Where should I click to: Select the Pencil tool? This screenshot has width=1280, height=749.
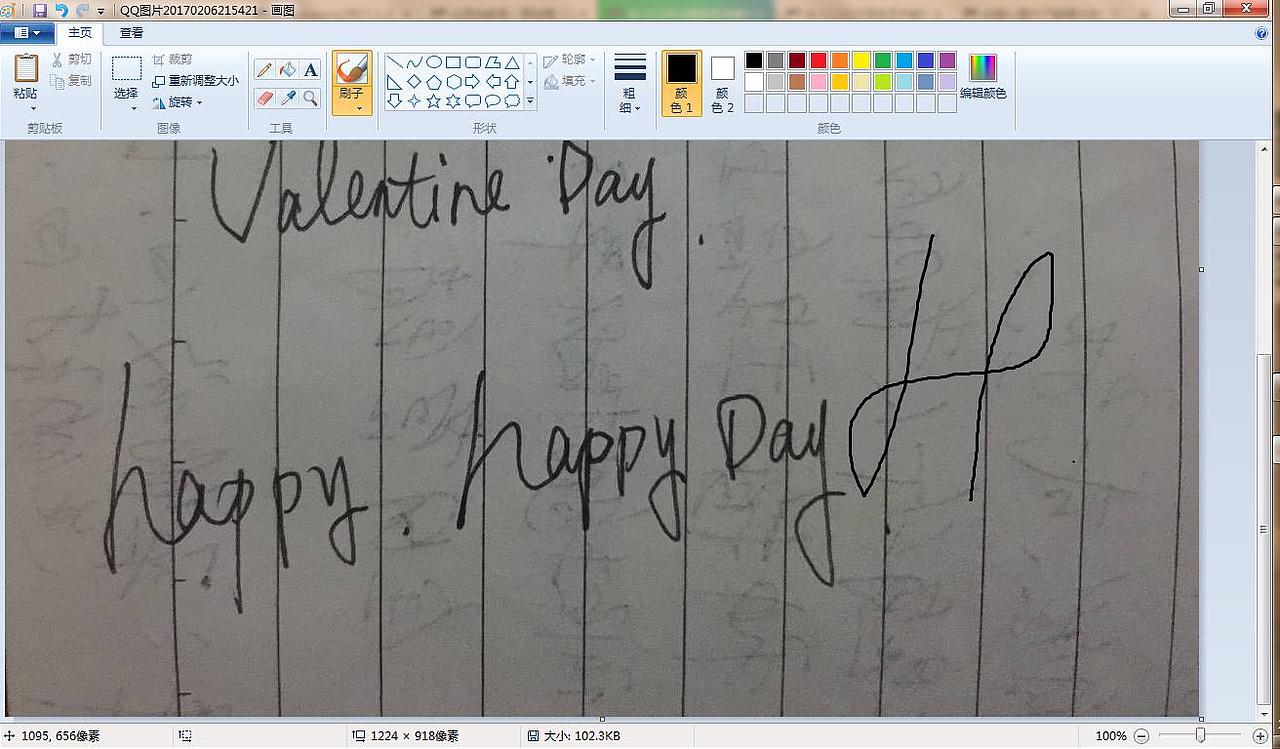[264, 71]
